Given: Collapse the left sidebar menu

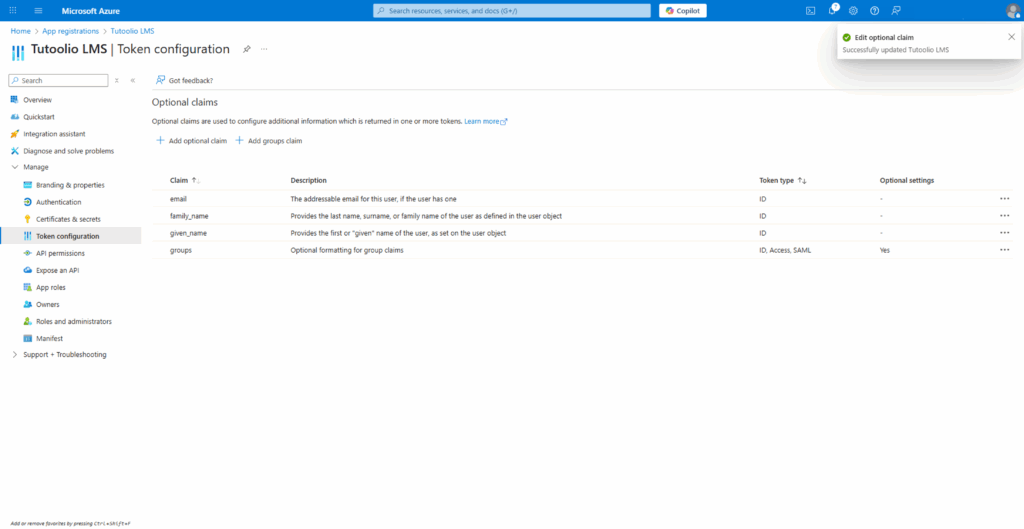Looking at the screenshot, I should point(133,80).
